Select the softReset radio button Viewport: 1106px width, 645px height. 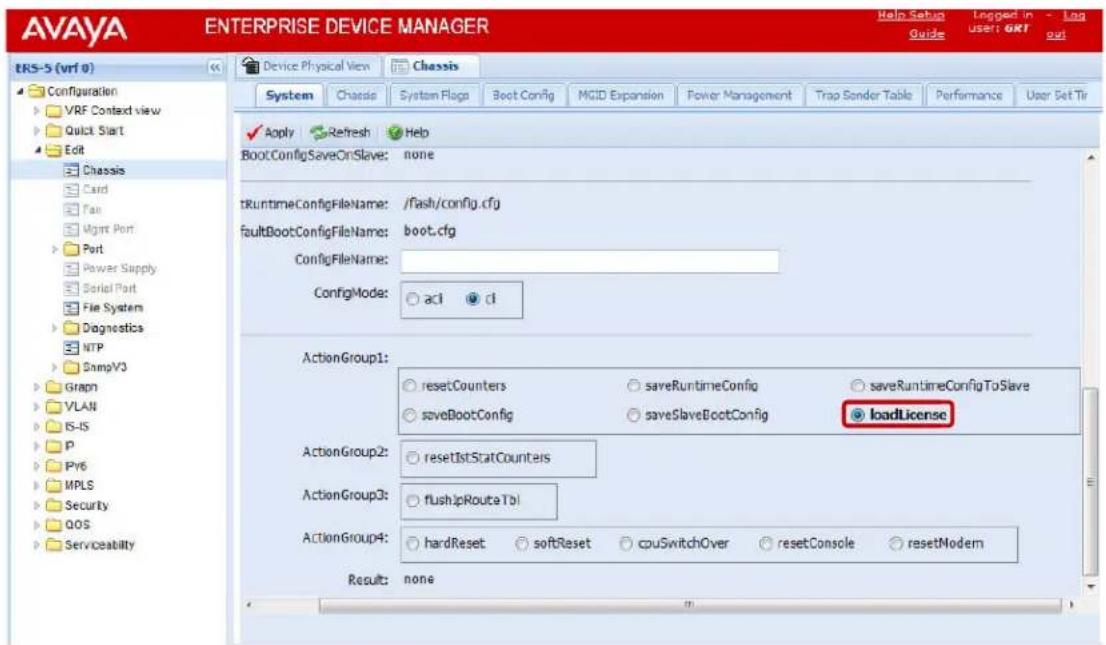click(x=522, y=543)
